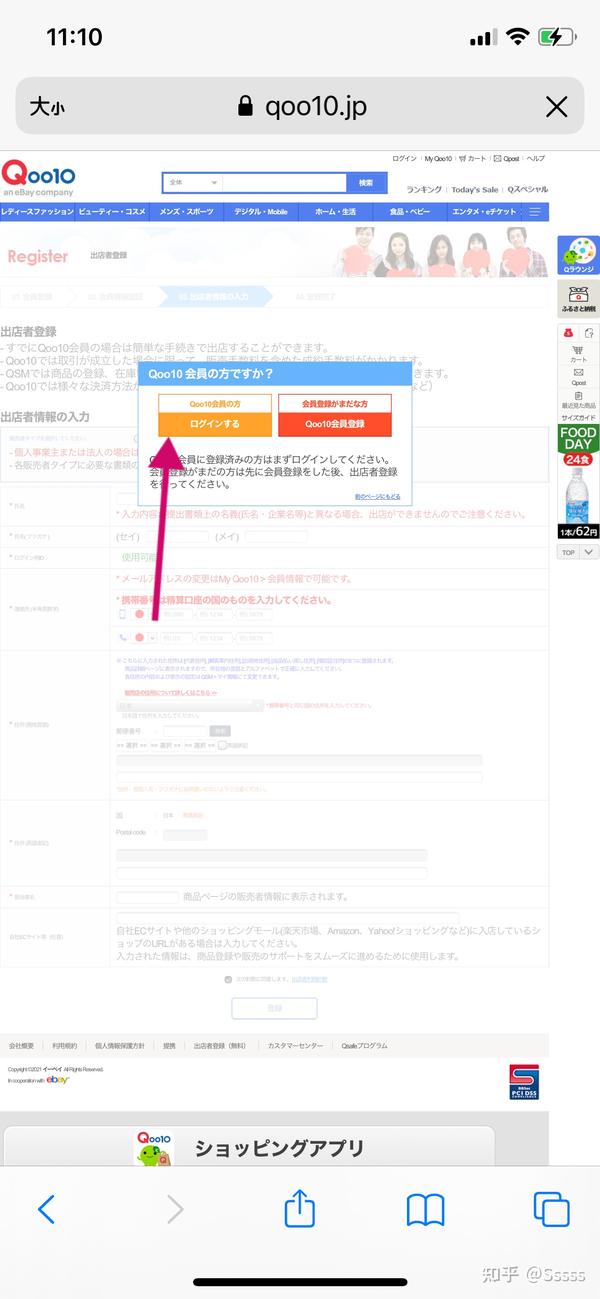Click the 販売者名 input field
This screenshot has width=600, height=1299.
[147, 896]
